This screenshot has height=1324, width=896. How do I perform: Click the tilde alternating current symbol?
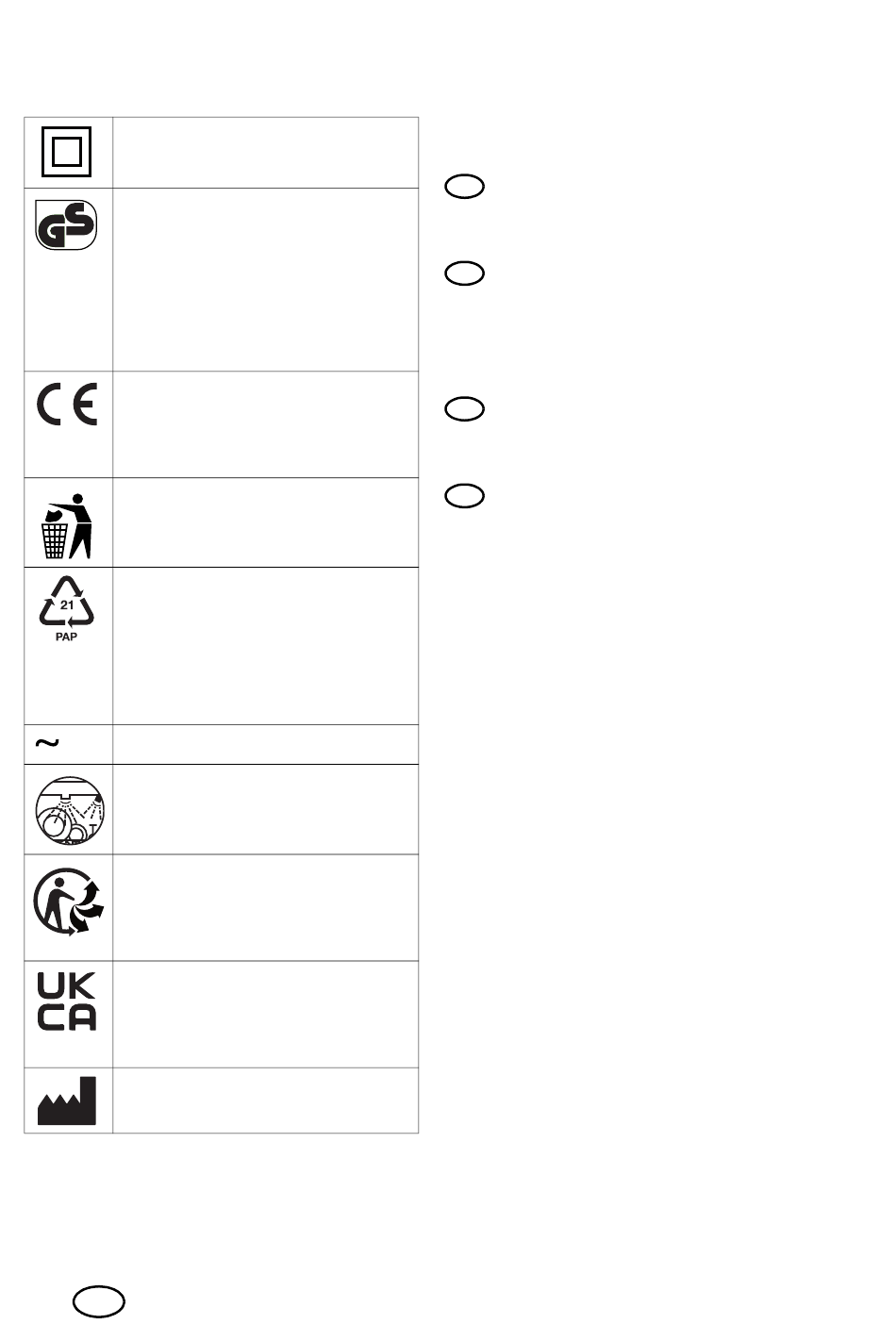(x=46, y=743)
